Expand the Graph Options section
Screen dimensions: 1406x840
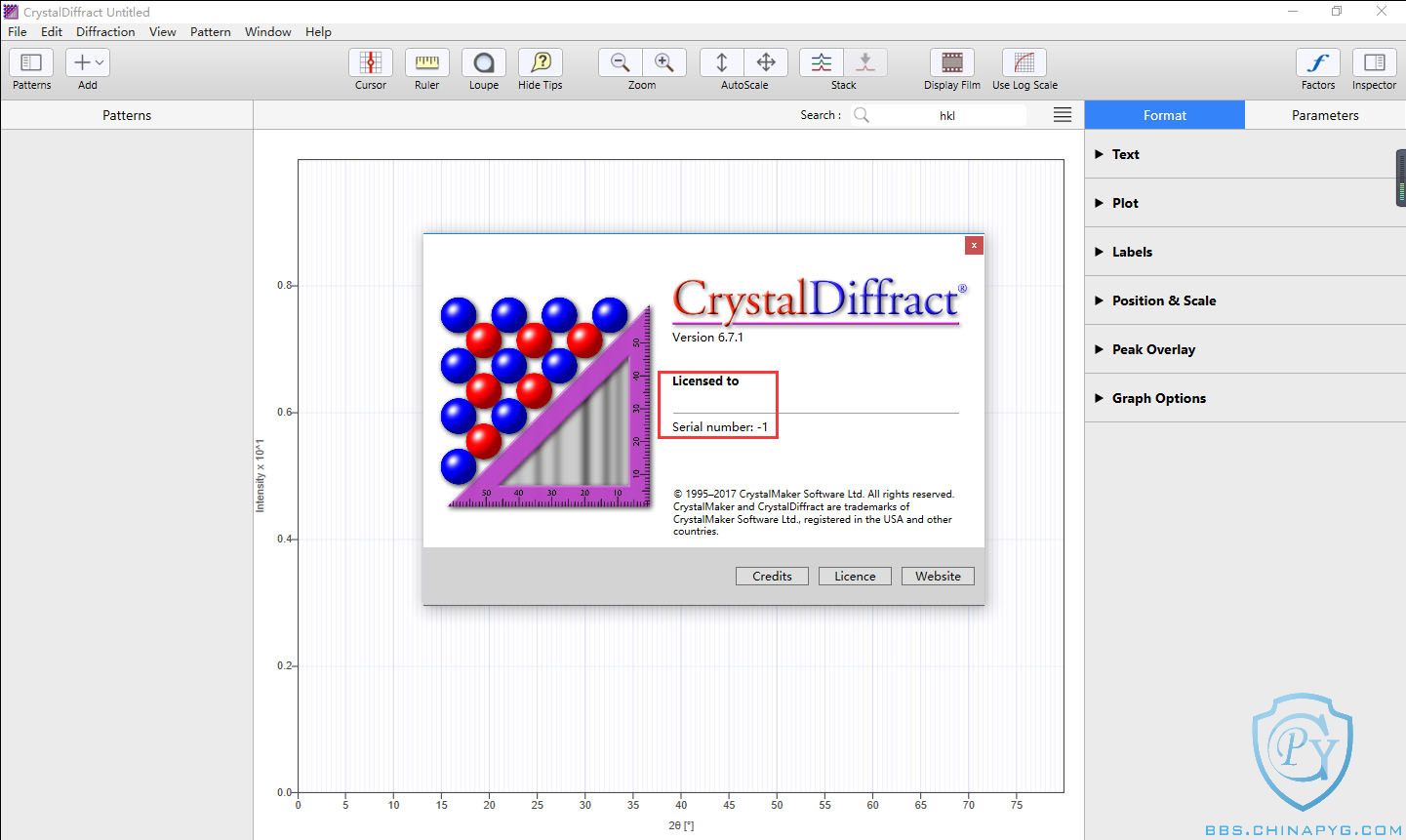point(1245,398)
